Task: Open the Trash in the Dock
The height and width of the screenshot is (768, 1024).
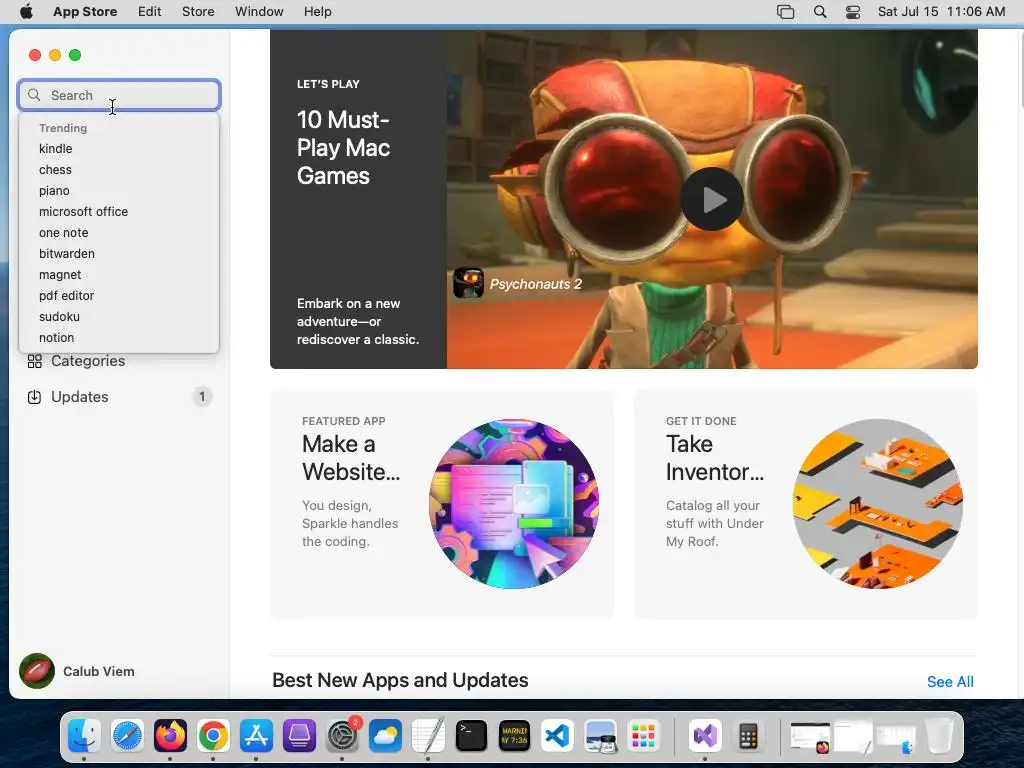Action: pyautogui.click(x=938, y=736)
